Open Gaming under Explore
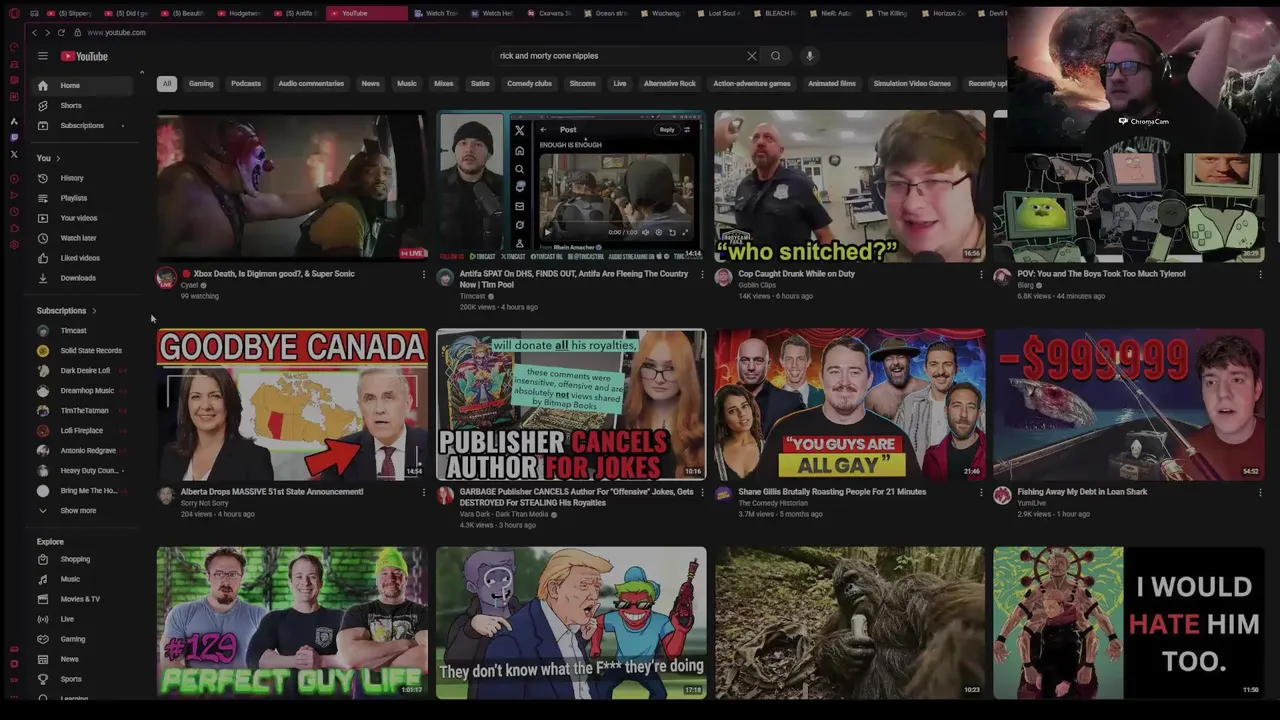Viewport: 1280px width, 720px height. (x=82, y=639)
